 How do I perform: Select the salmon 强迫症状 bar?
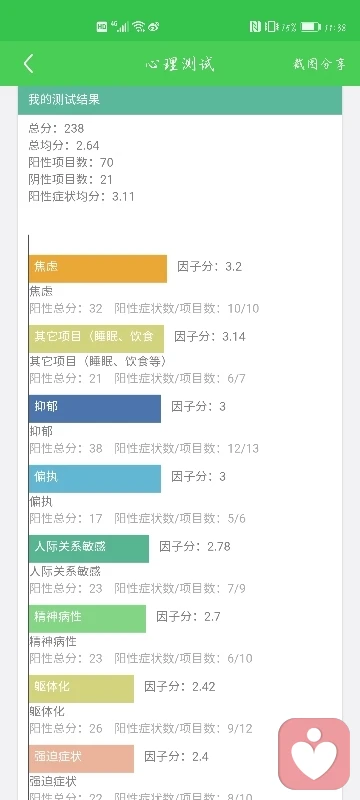82,759
